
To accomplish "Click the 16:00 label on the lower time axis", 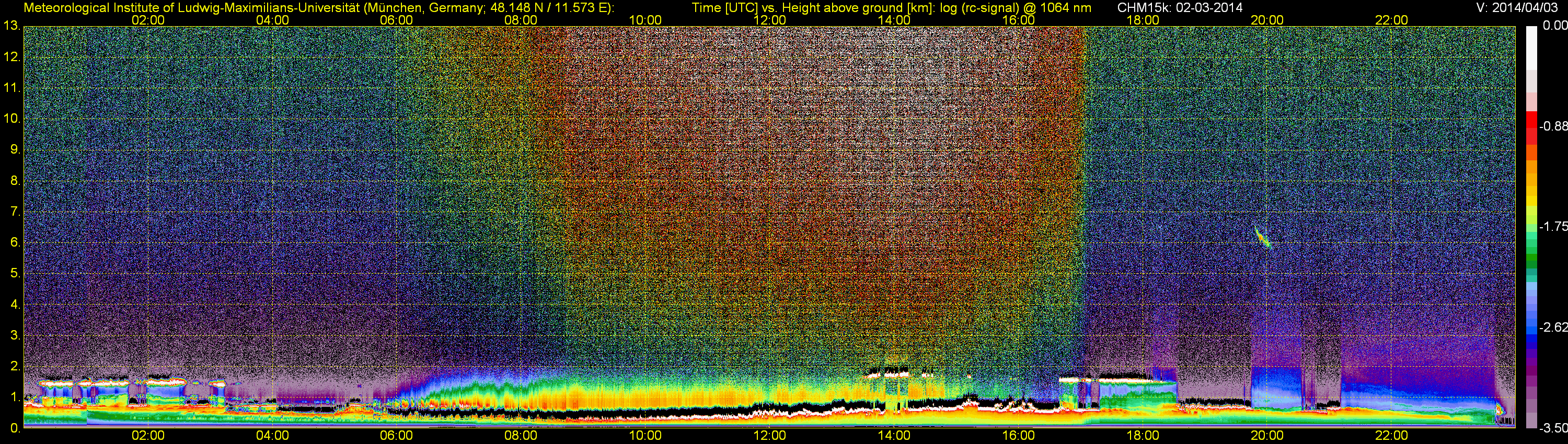I will 1018,436.
